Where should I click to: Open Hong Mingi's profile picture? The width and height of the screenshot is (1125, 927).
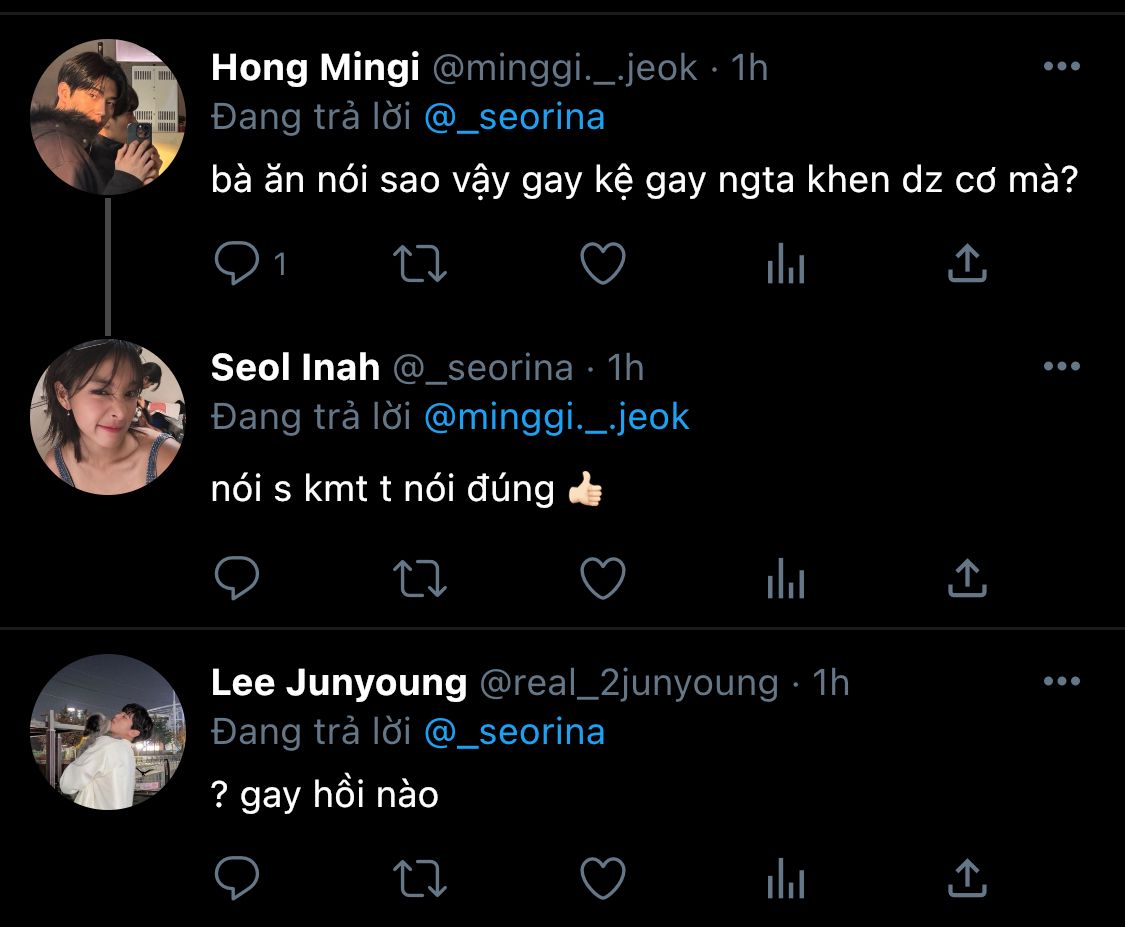pos(108,117)
